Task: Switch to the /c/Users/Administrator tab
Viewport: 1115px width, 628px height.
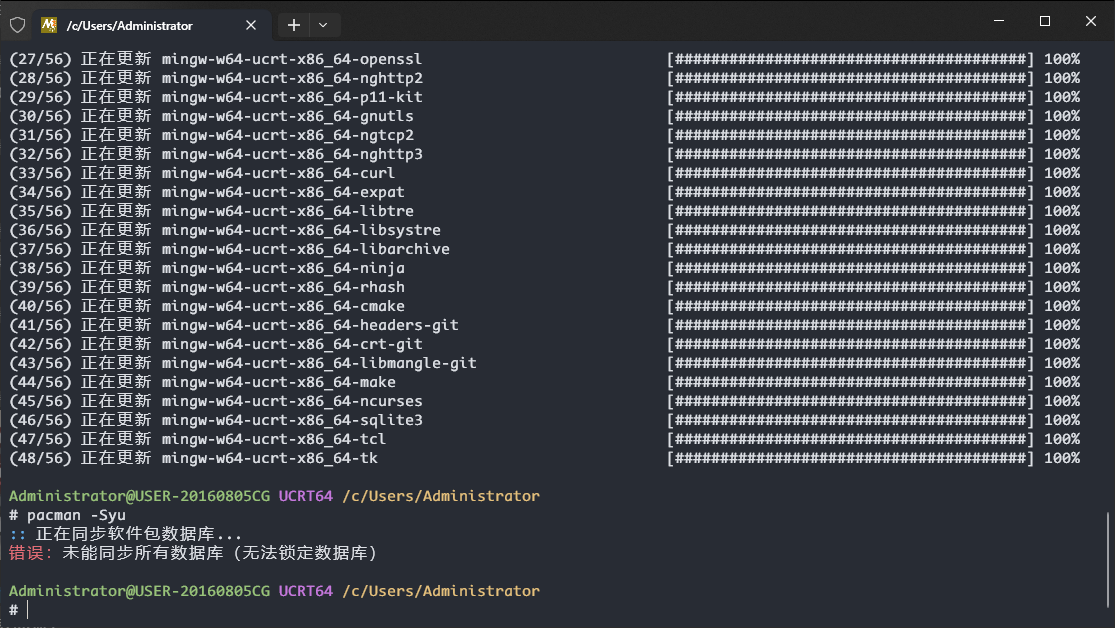Action: coord(140,25)
